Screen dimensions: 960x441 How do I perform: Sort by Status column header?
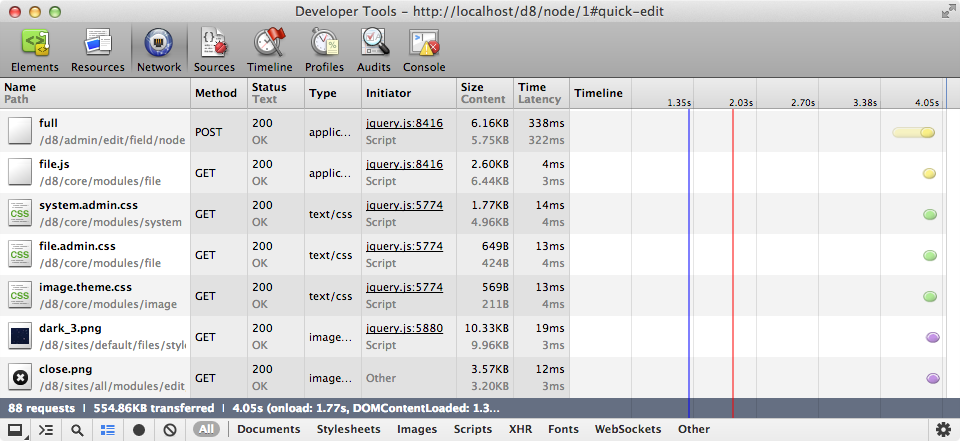(x=276, y=93)
